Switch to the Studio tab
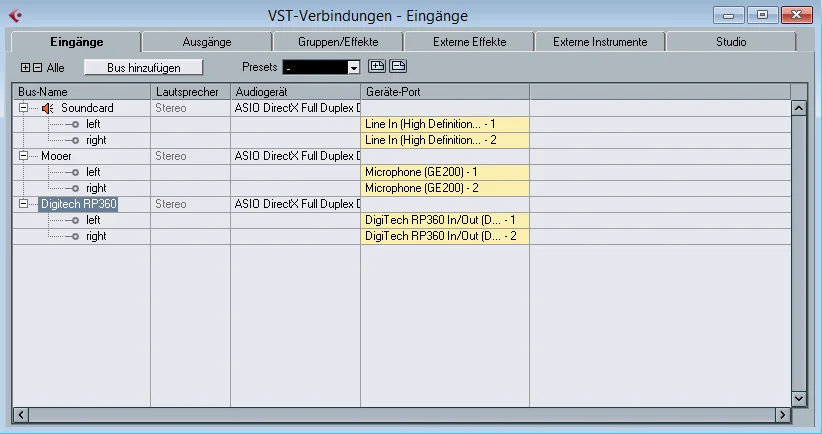Image resolution: width=822 pixels, height=434 pixels. (731, 42)
